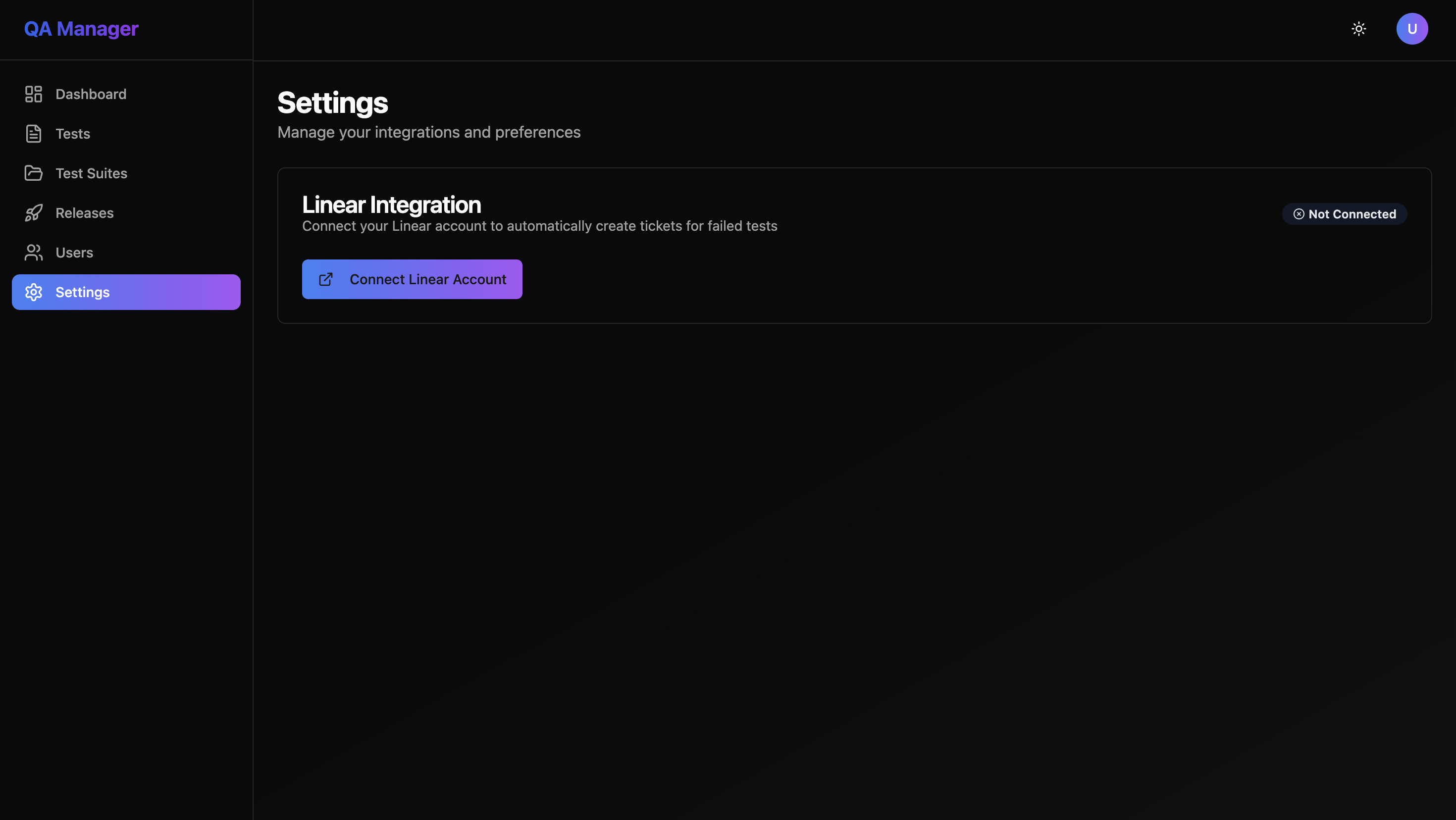The image size is (1456, 820).
Task: Open the user avatar menu
Action: 1412,29
